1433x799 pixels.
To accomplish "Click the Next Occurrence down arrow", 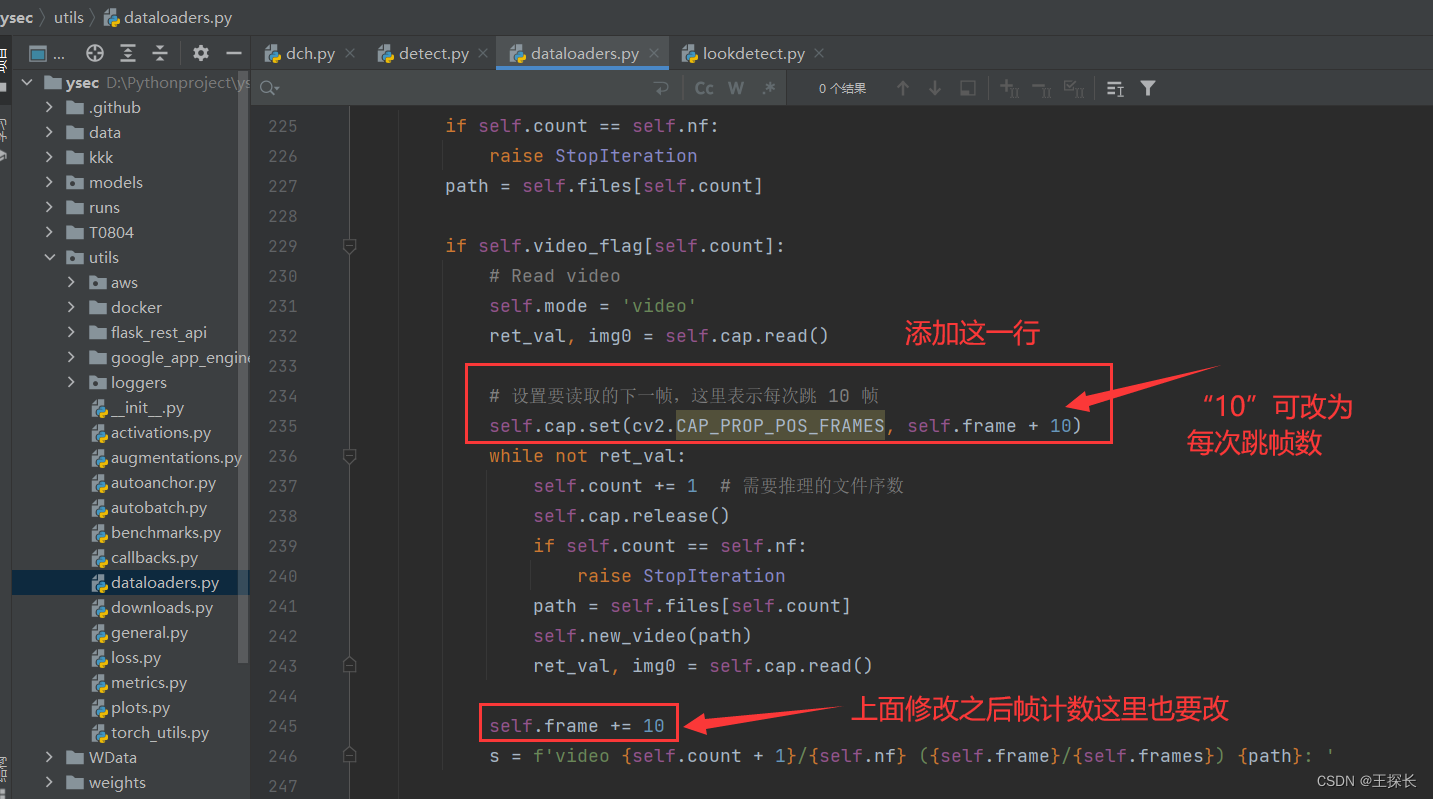I will click(x=934, y=88).
